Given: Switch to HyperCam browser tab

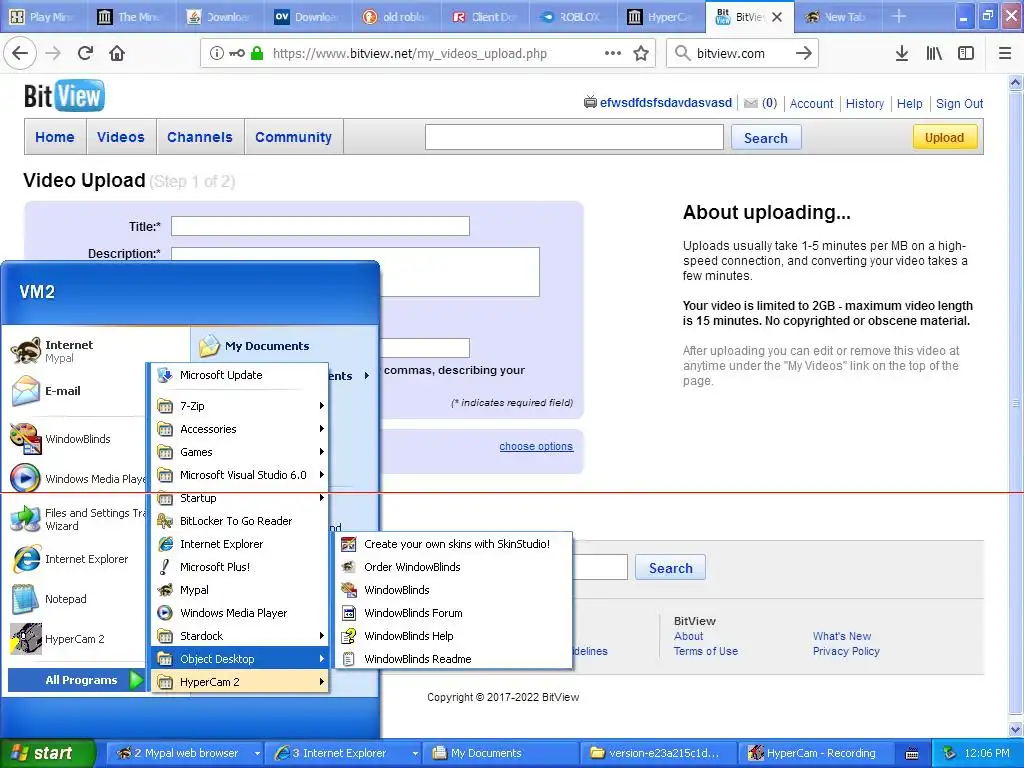Looking at the screenshot, I should click(x=660, y=17).
